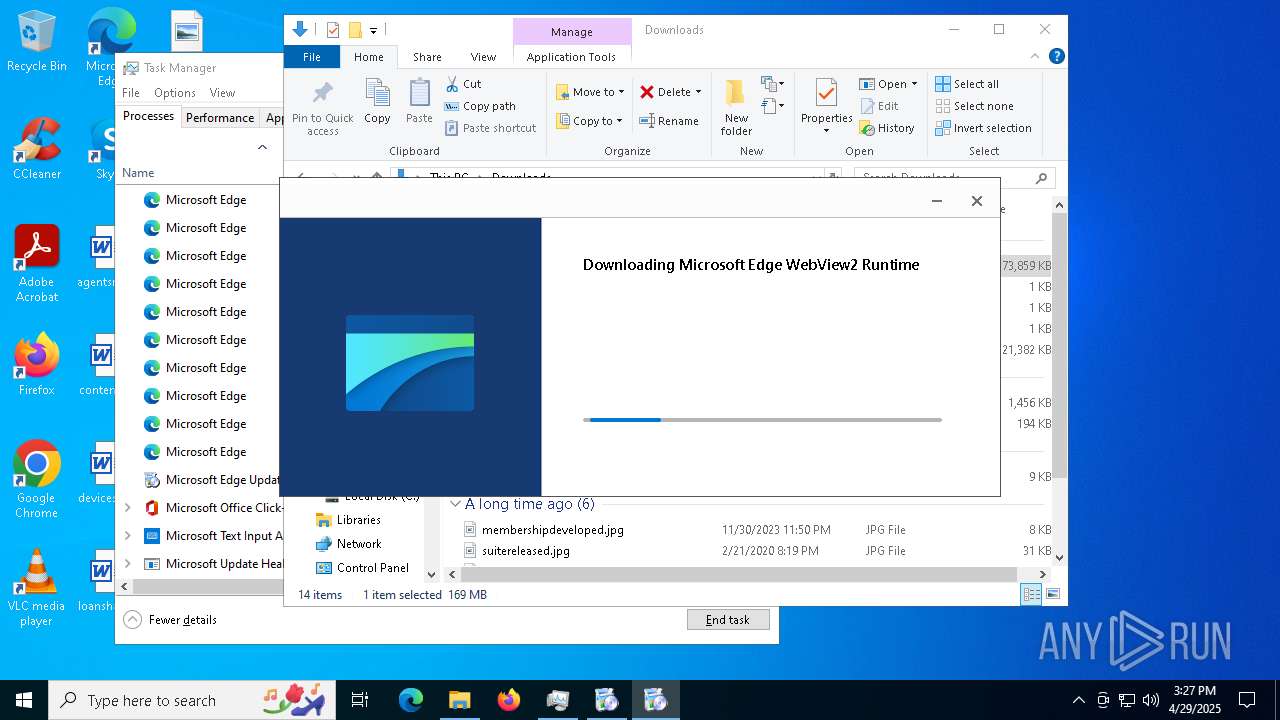Expand the Microsoft Update Health process
1280x720 pixels.
tap(127, 564)
